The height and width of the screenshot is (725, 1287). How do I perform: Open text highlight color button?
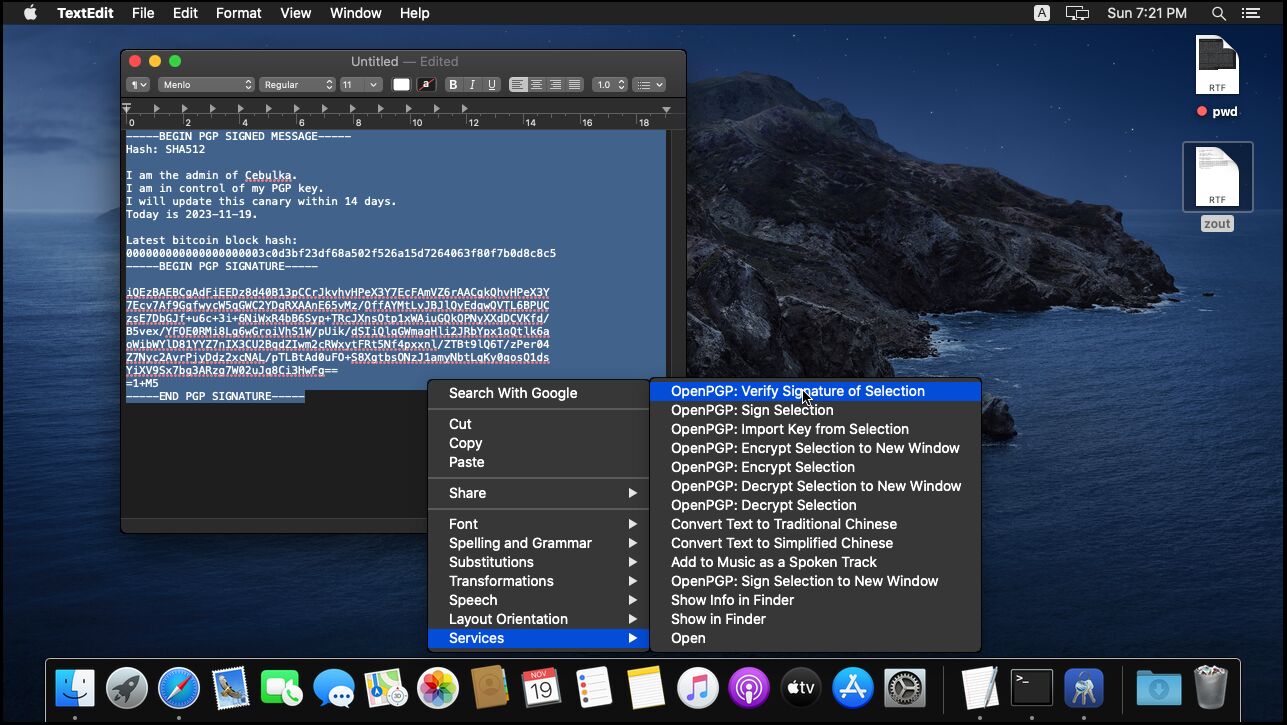[427, 85]
